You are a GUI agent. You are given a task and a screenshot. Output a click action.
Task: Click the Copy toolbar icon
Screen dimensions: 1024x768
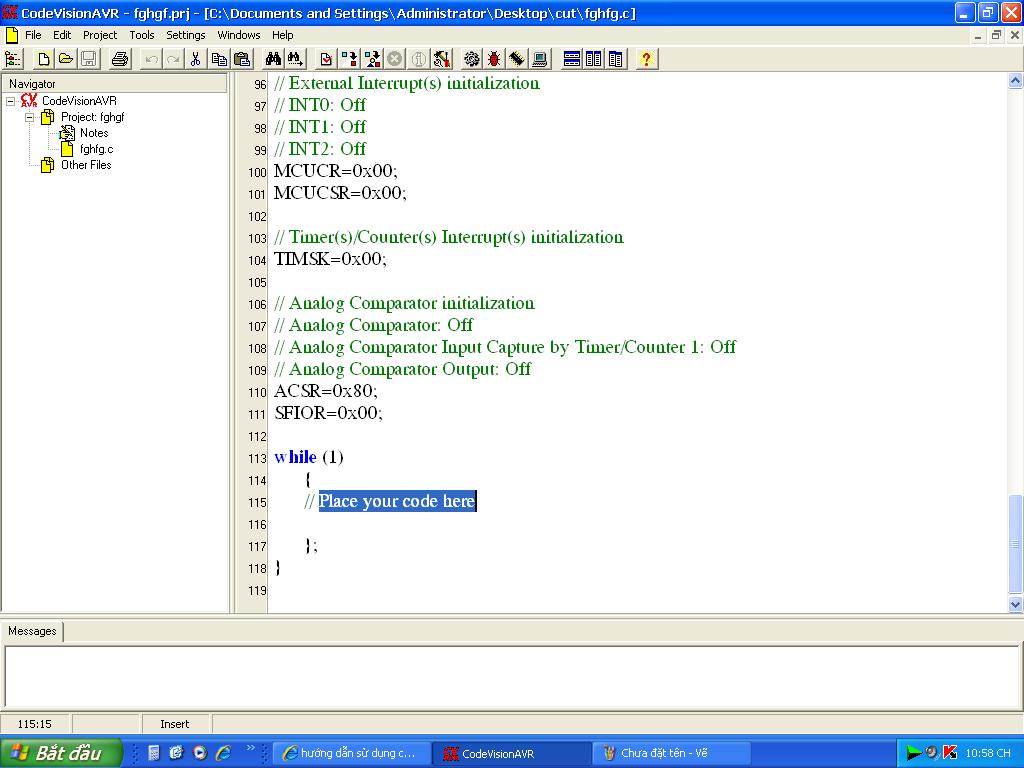click(x=219, y=59)
